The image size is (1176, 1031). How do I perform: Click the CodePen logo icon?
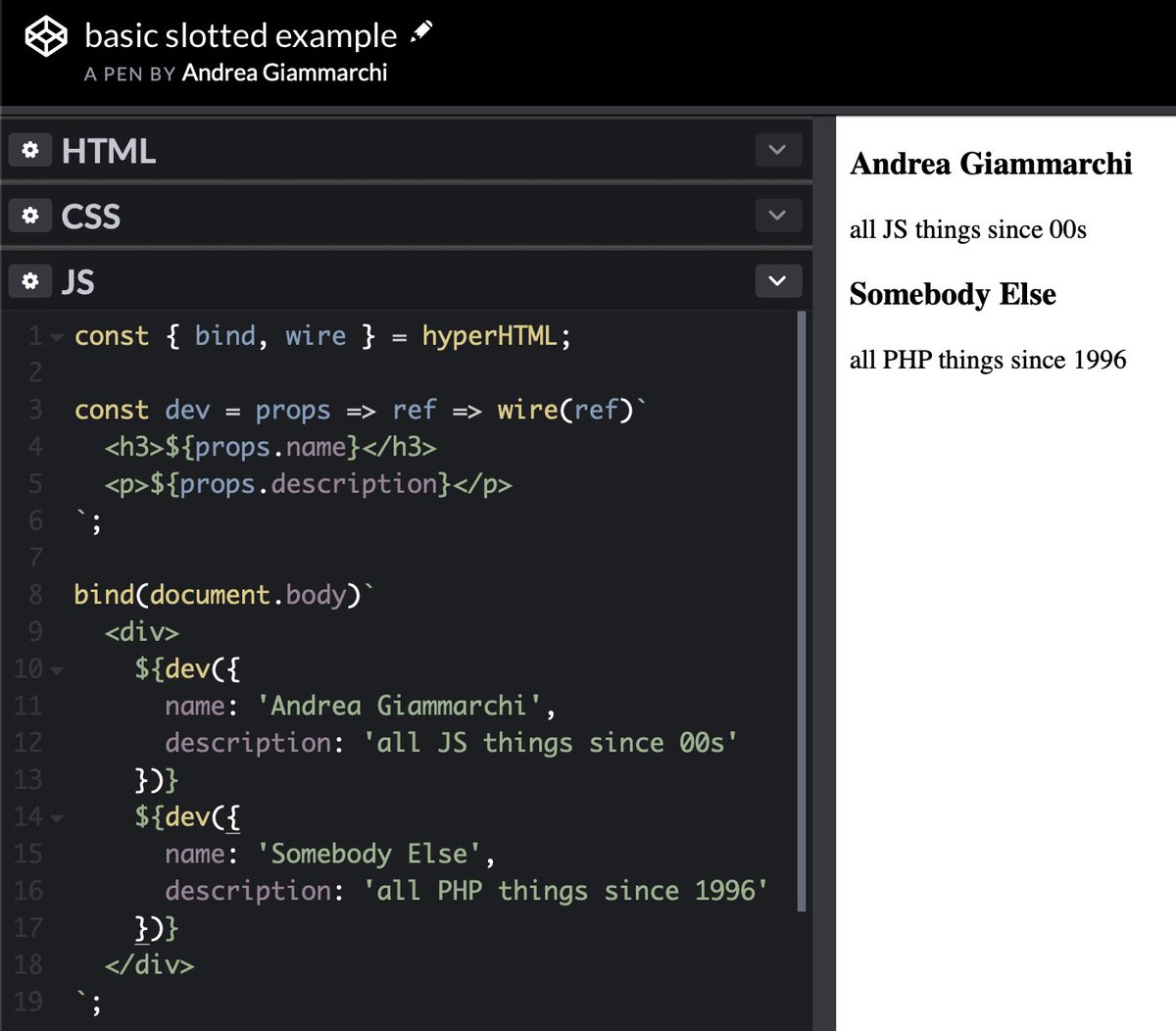click(x=45, y=37)
